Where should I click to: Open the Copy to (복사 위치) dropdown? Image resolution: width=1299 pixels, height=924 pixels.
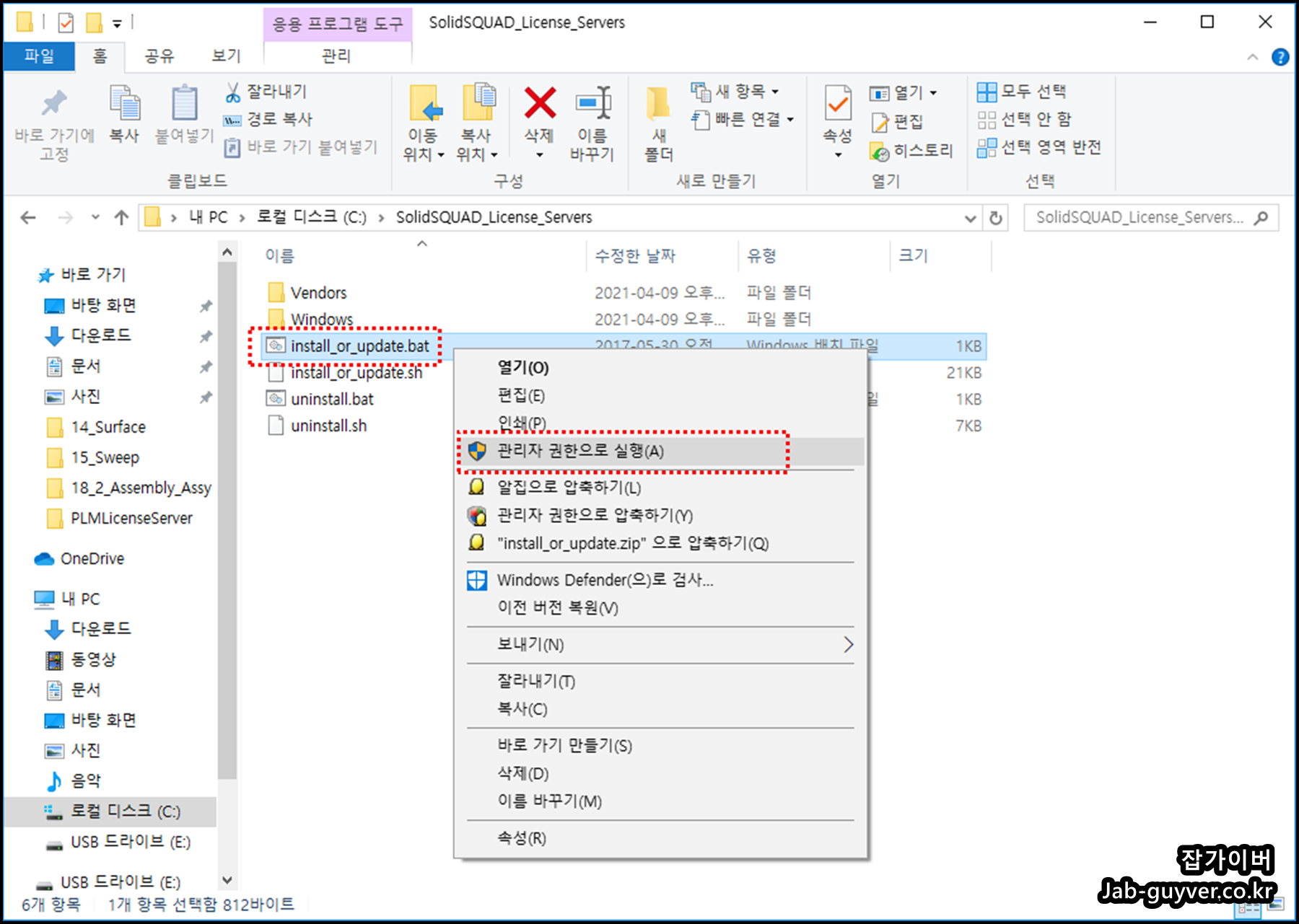476,145
